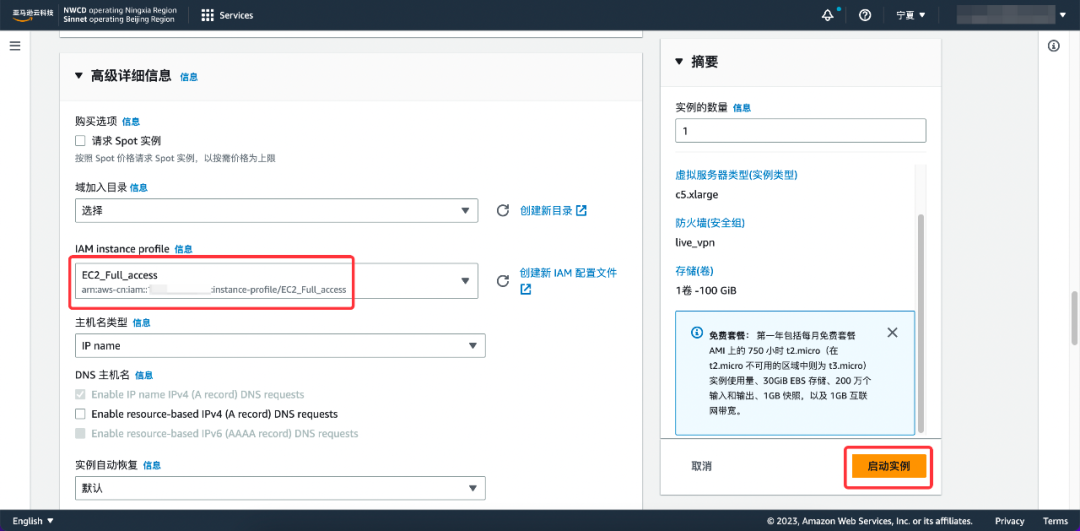Screen dimensions: 1080x531
Task: Open the info panel icon at top right
Action: [x=1053, y=46]
